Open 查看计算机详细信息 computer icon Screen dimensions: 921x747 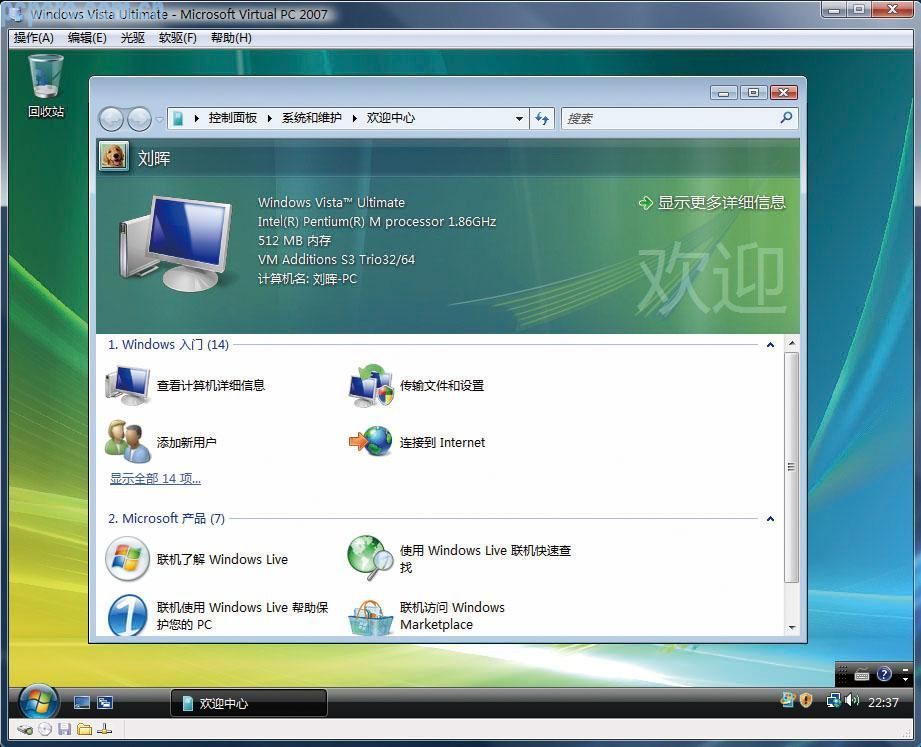127,385
